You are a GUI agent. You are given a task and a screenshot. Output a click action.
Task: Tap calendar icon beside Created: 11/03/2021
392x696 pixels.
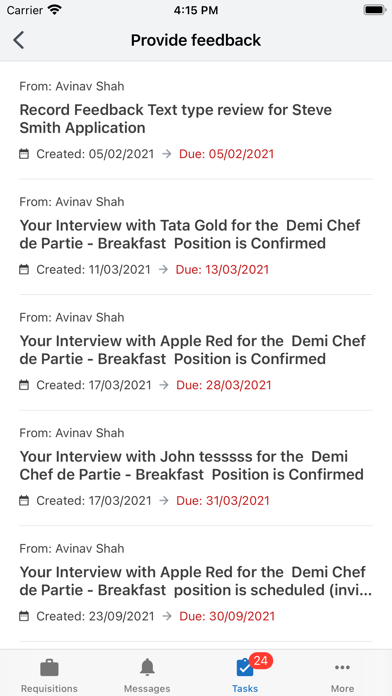(24, 269)
